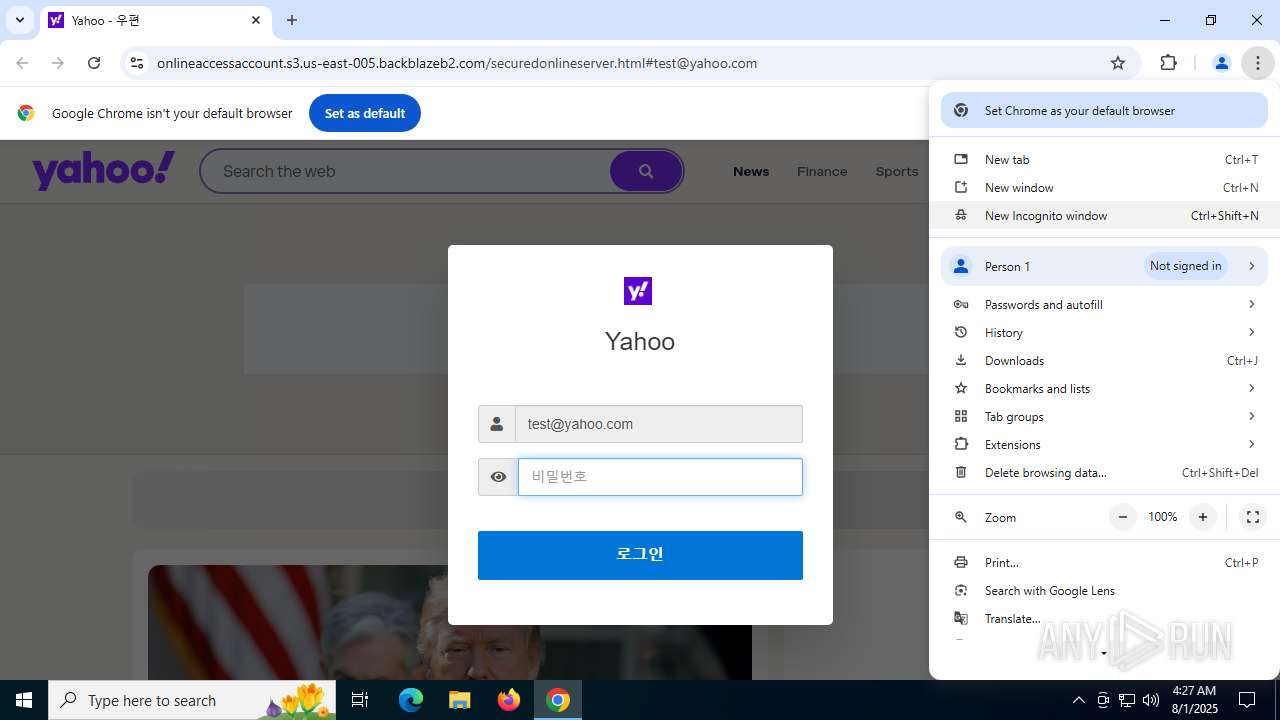Open the Finance navigation link
1280x720 pixels.
(822, 171)
